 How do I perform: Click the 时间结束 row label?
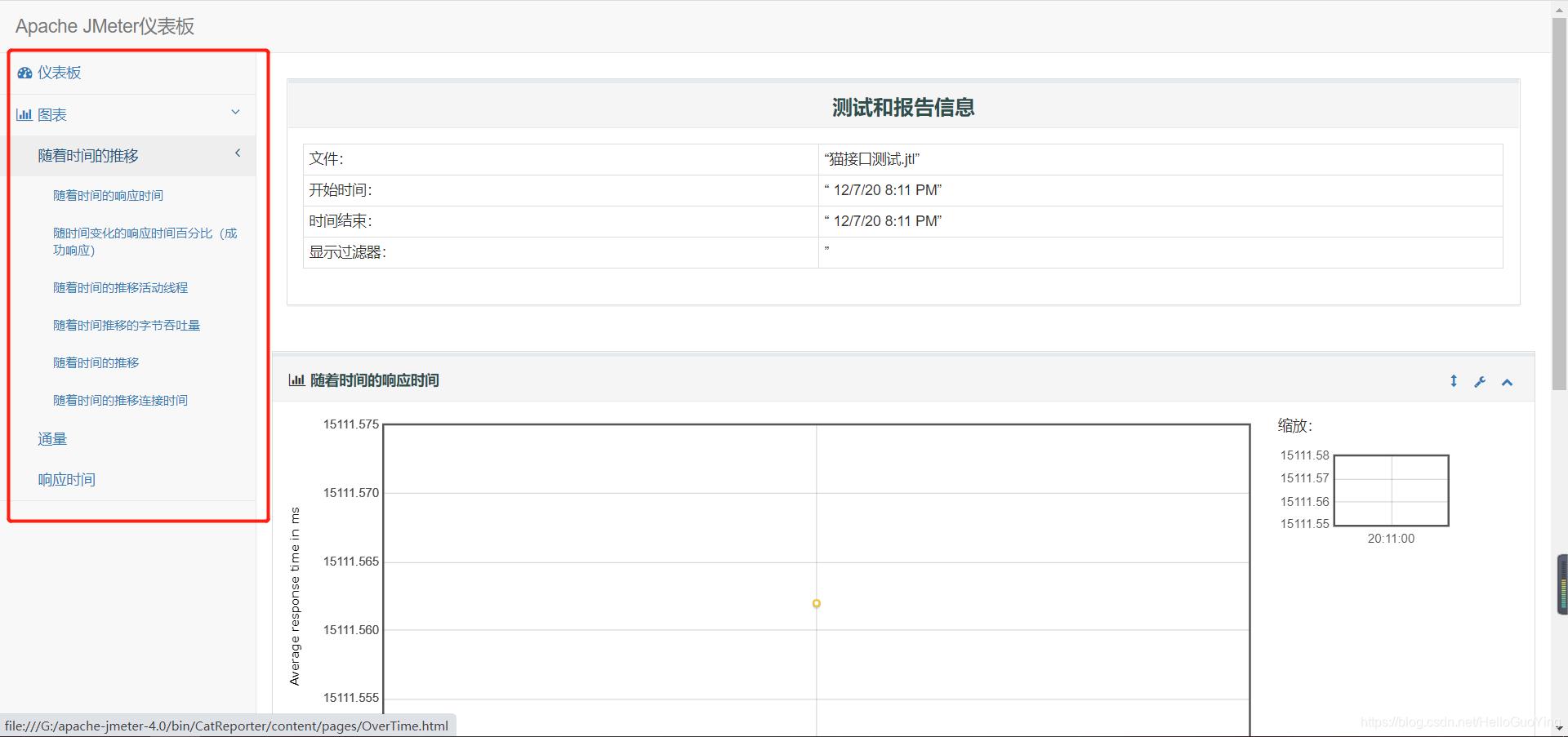click(x=341, y=221)
